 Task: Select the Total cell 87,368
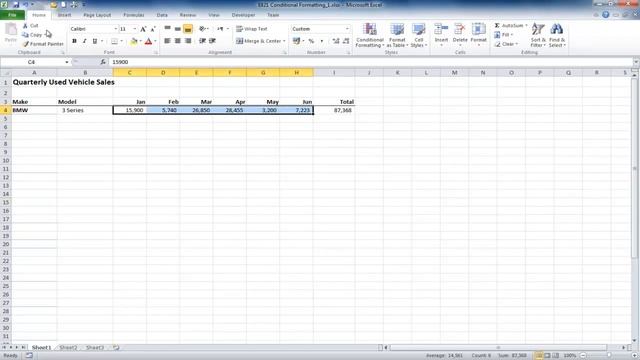[334, 110]
